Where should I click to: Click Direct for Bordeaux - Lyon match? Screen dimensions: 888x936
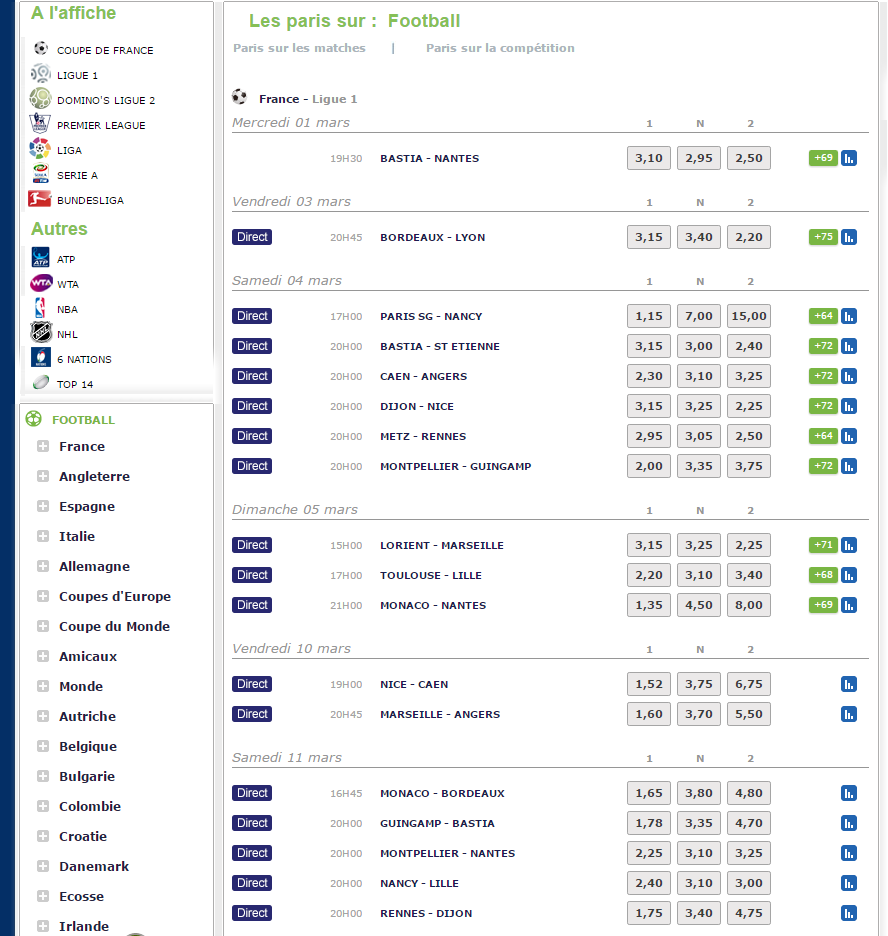point(252,237)
